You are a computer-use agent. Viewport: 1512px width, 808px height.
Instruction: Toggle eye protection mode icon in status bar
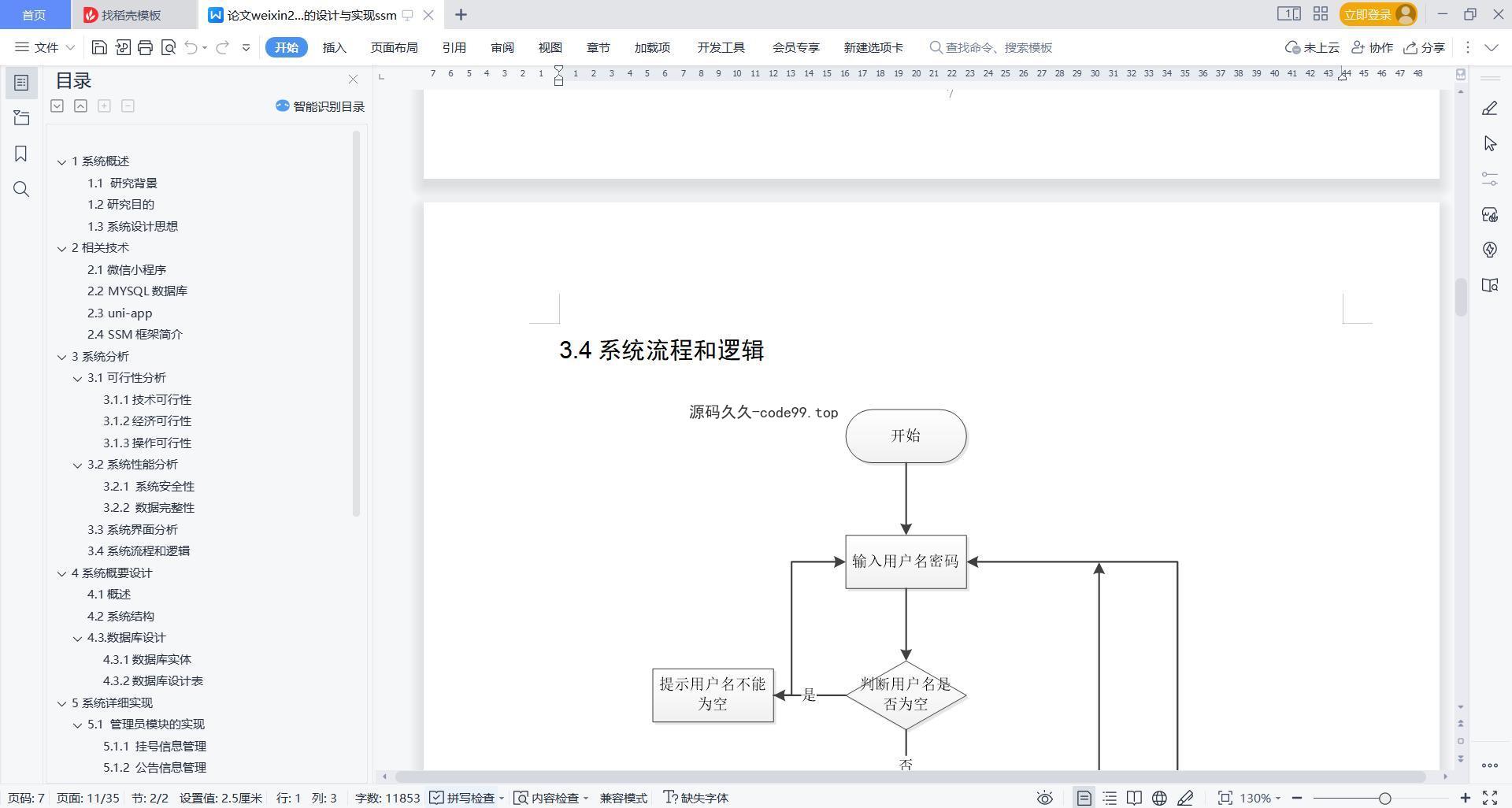click(1044, 798)
